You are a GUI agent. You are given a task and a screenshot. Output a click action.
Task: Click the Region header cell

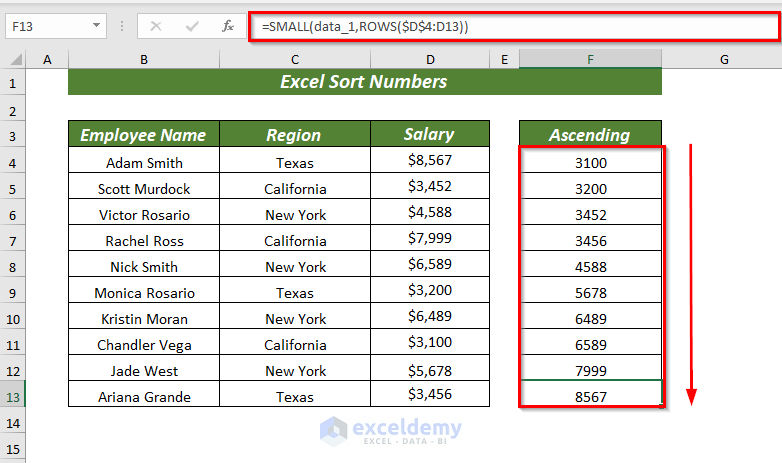tap(295, 134)
